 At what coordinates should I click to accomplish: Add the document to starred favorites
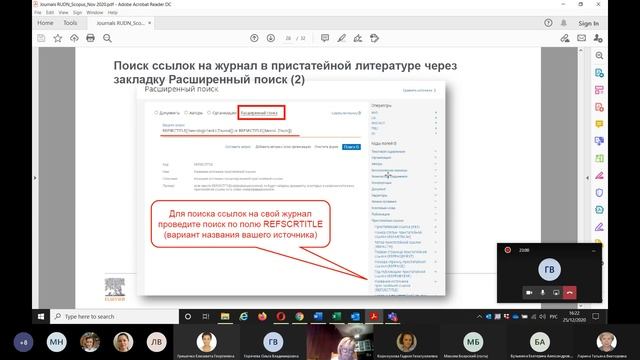(58, 38)
